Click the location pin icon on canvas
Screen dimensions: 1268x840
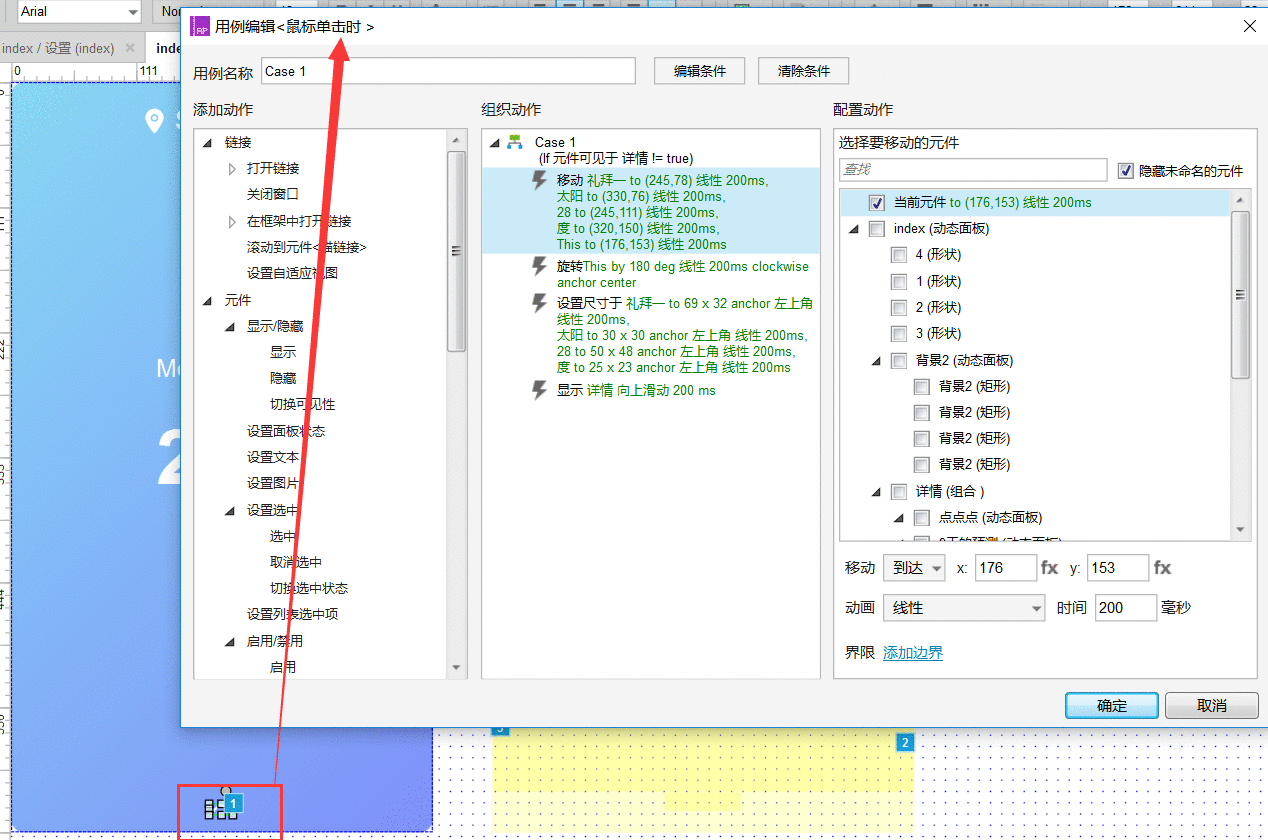pyautogui.click(x=154, y=121)
